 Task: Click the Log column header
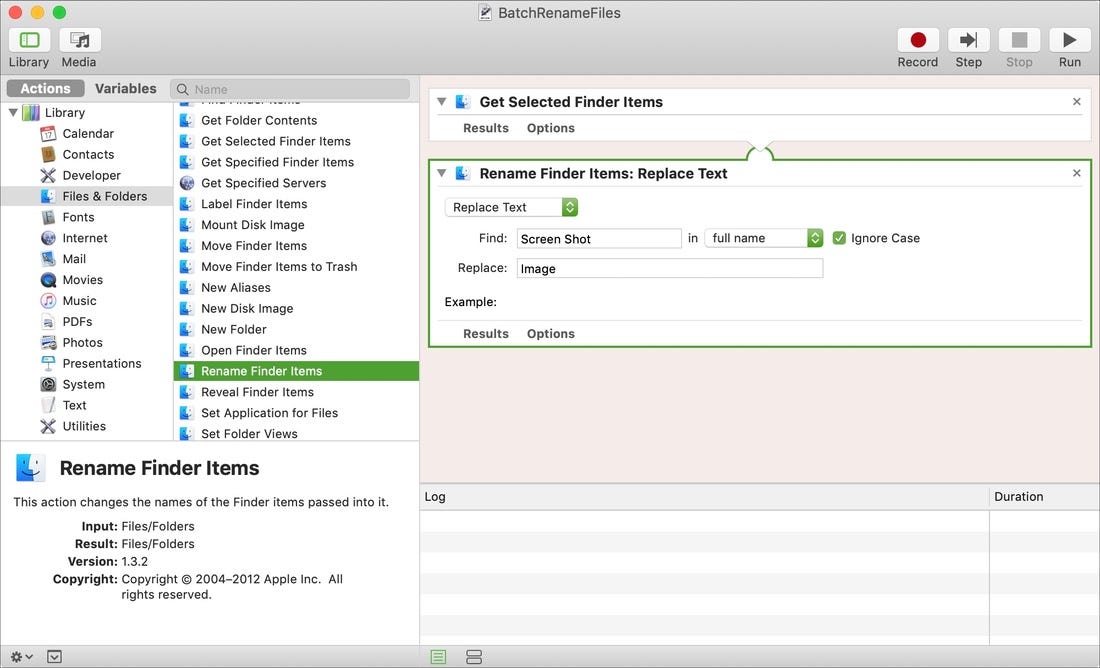704,497
